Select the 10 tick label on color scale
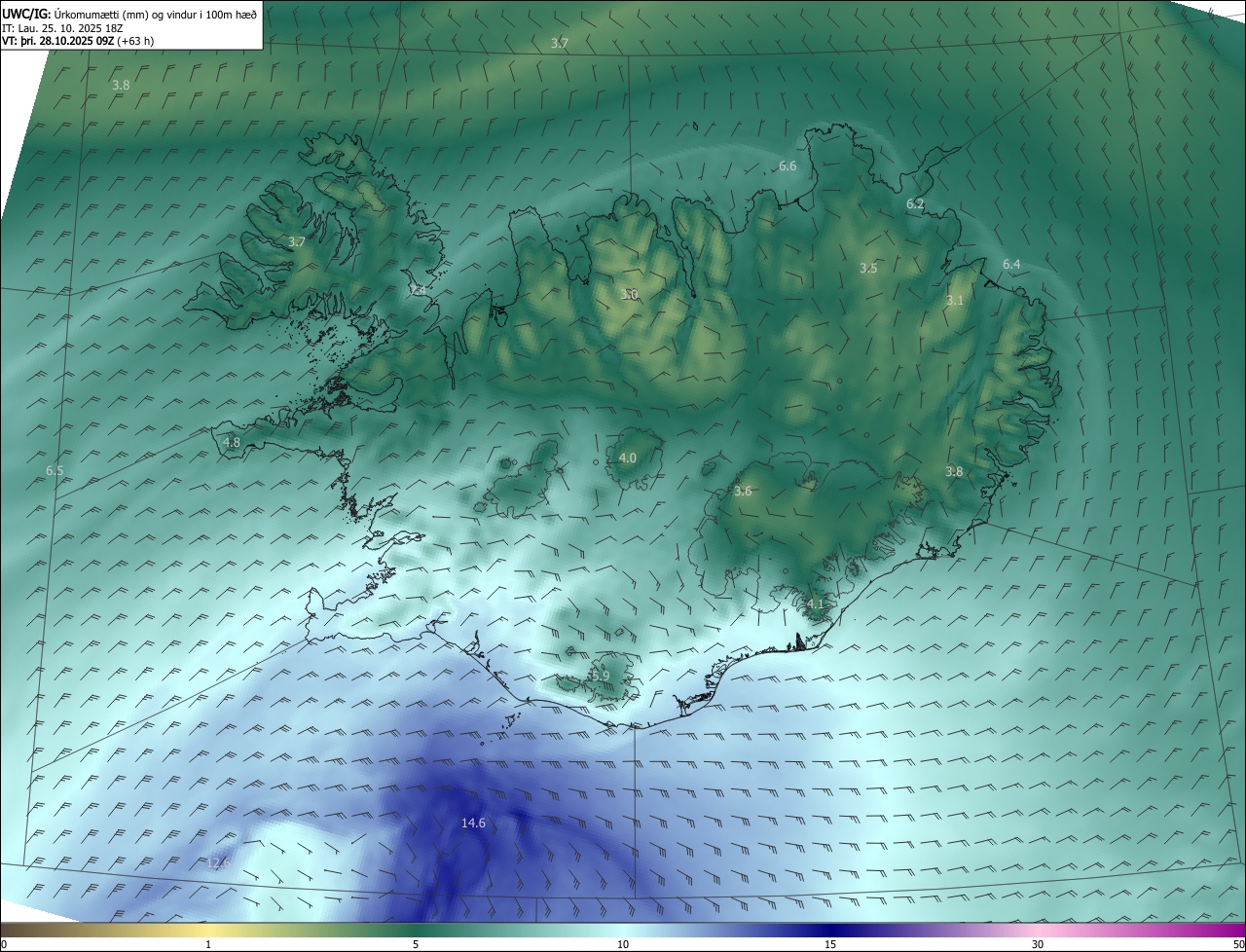The image size is (1246, 952). tap(623, 944)
